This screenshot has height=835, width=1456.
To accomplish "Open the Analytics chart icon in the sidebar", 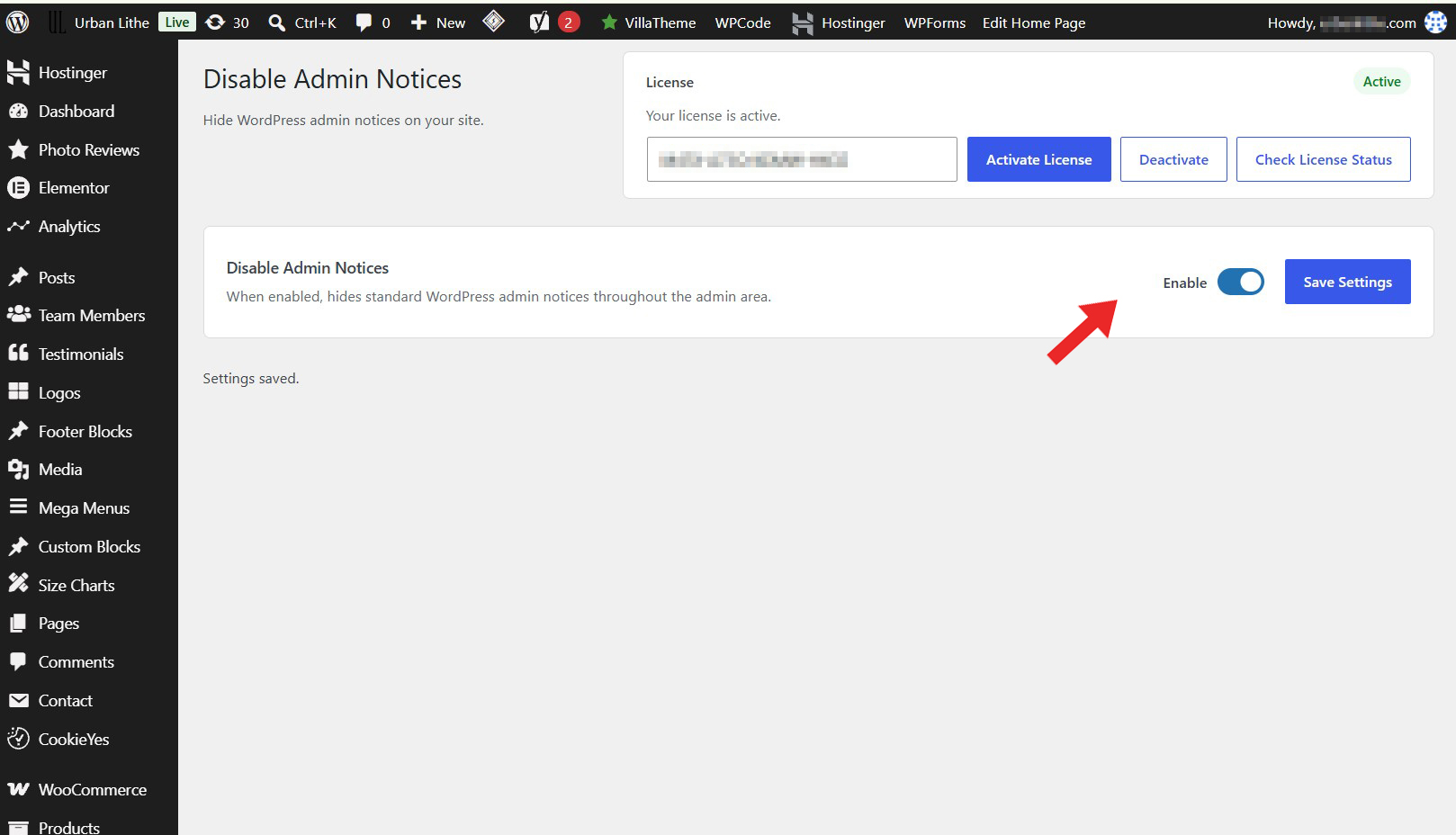I will [x=18, y=227].
